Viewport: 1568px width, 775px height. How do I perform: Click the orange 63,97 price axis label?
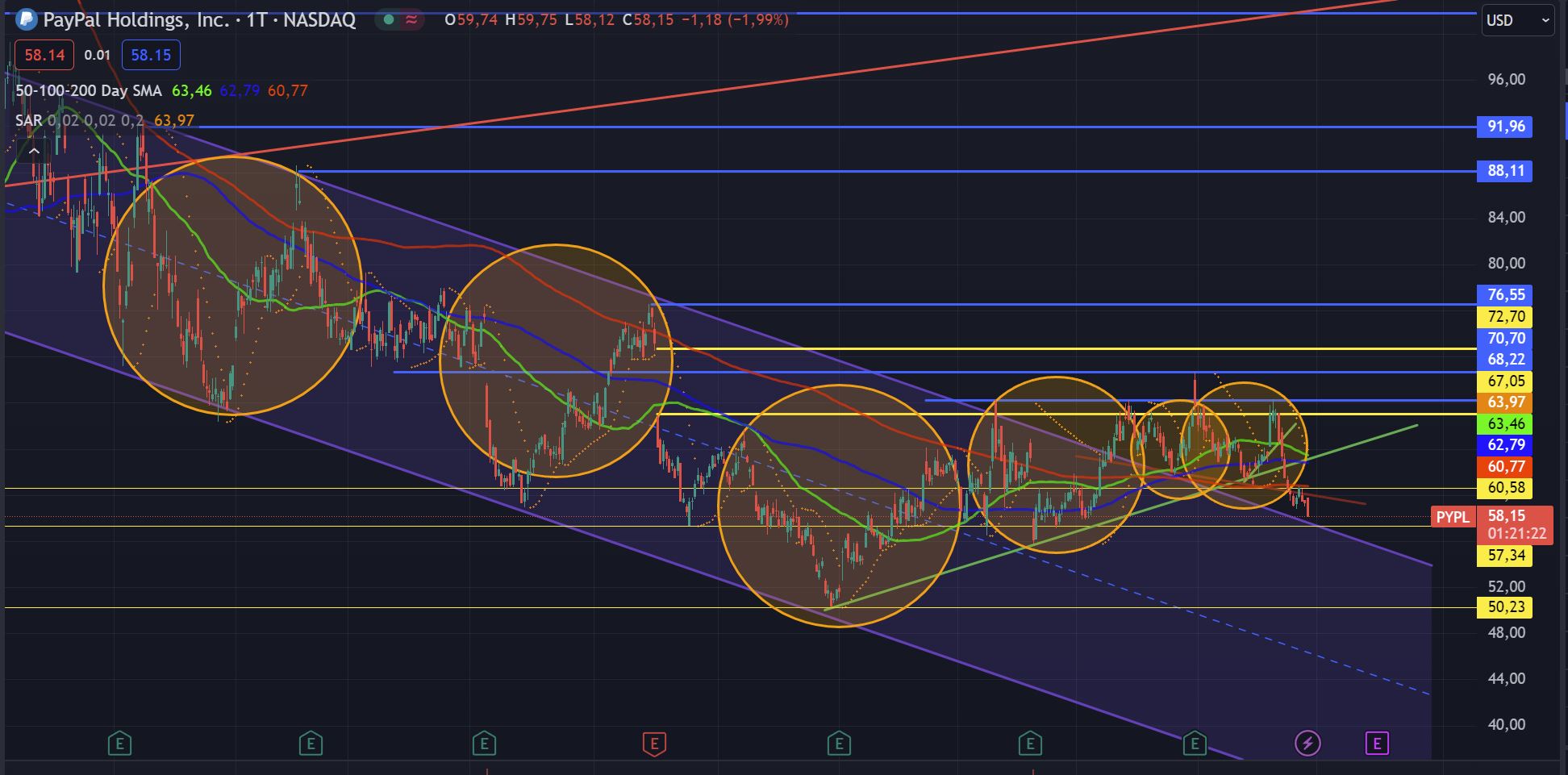click(x=1504, y=402)
